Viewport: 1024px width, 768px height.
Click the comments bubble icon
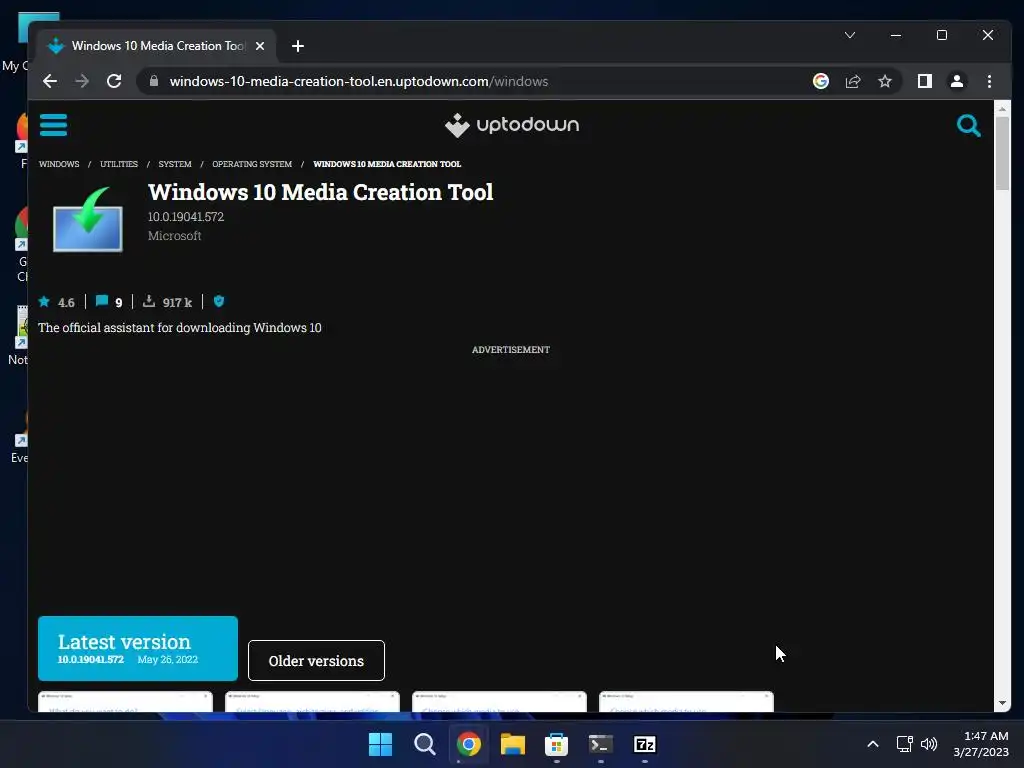pyautogui.click(x=102, y=301)
